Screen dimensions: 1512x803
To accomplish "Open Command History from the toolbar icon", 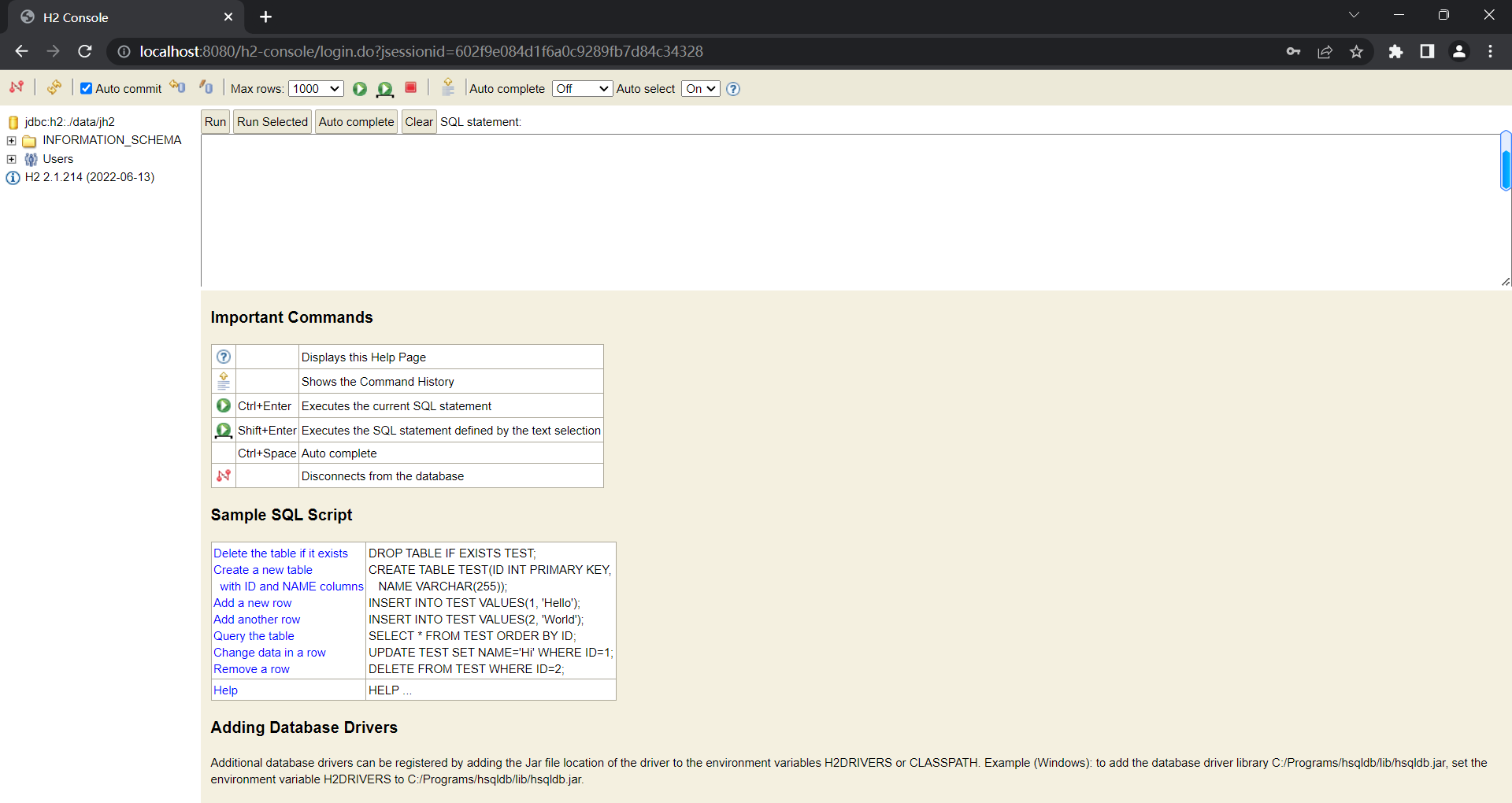I will (x=448, y=87).
